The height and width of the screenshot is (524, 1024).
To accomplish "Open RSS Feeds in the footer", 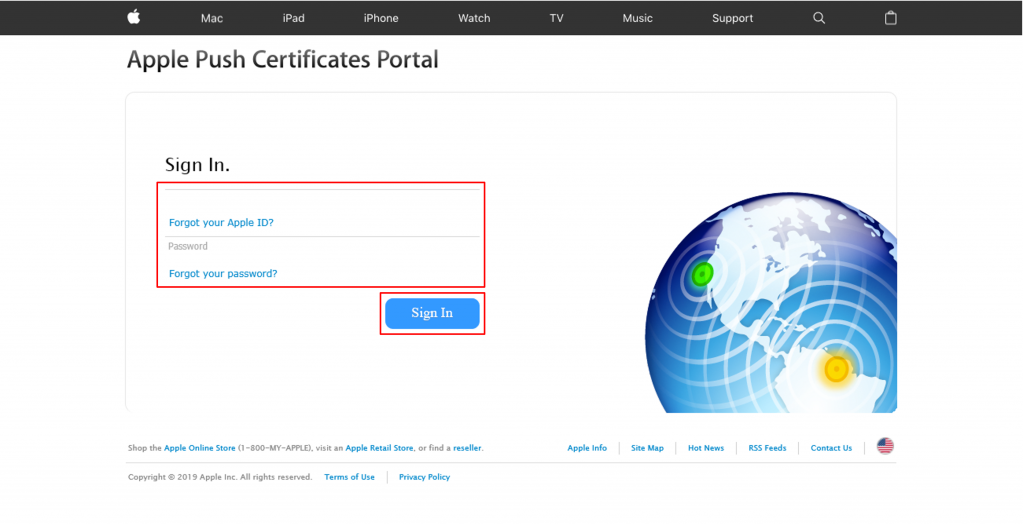I will 767,448.
